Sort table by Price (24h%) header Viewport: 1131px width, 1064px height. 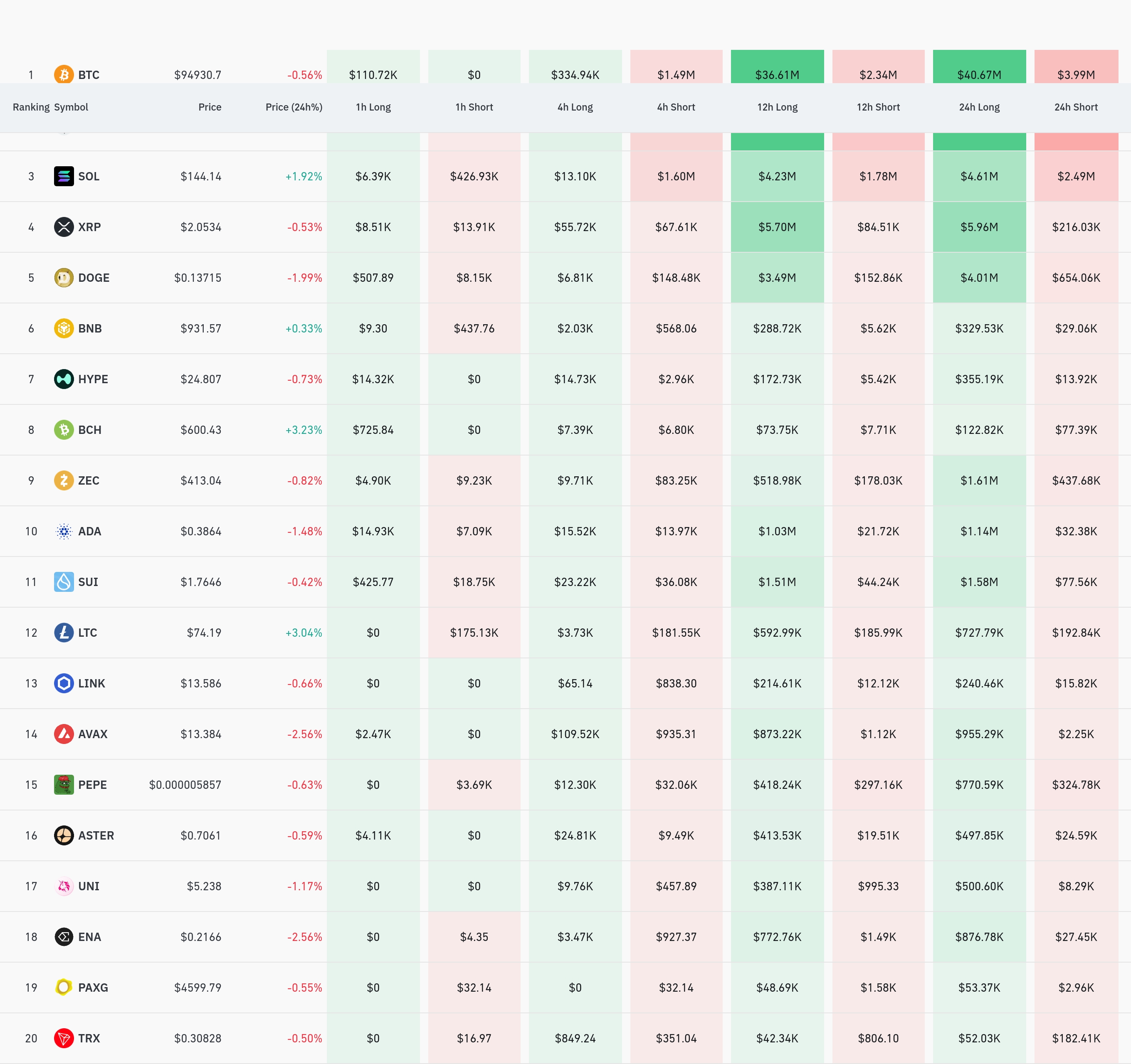pos(294,107)
